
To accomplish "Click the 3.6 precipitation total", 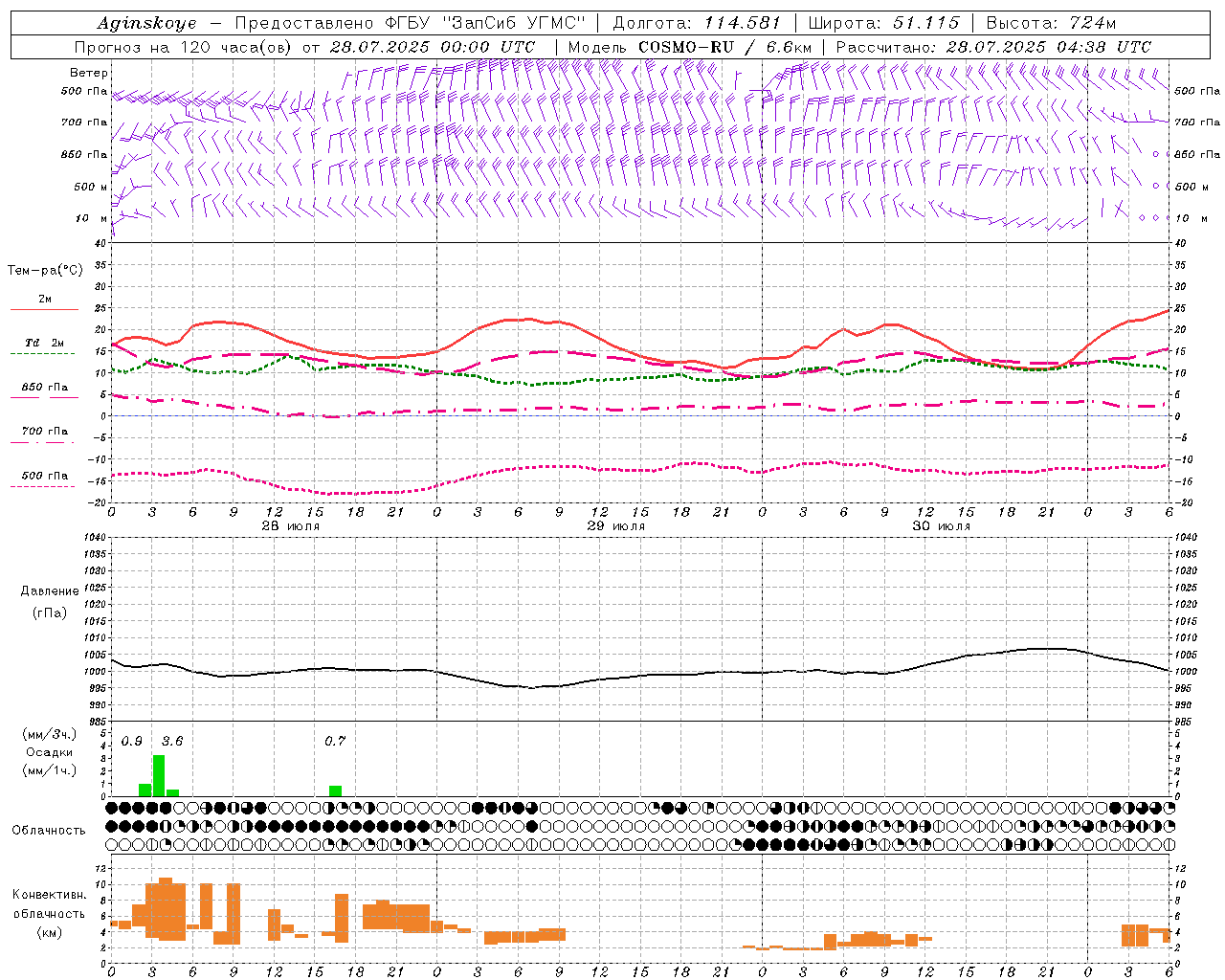I will click(172, 741).
